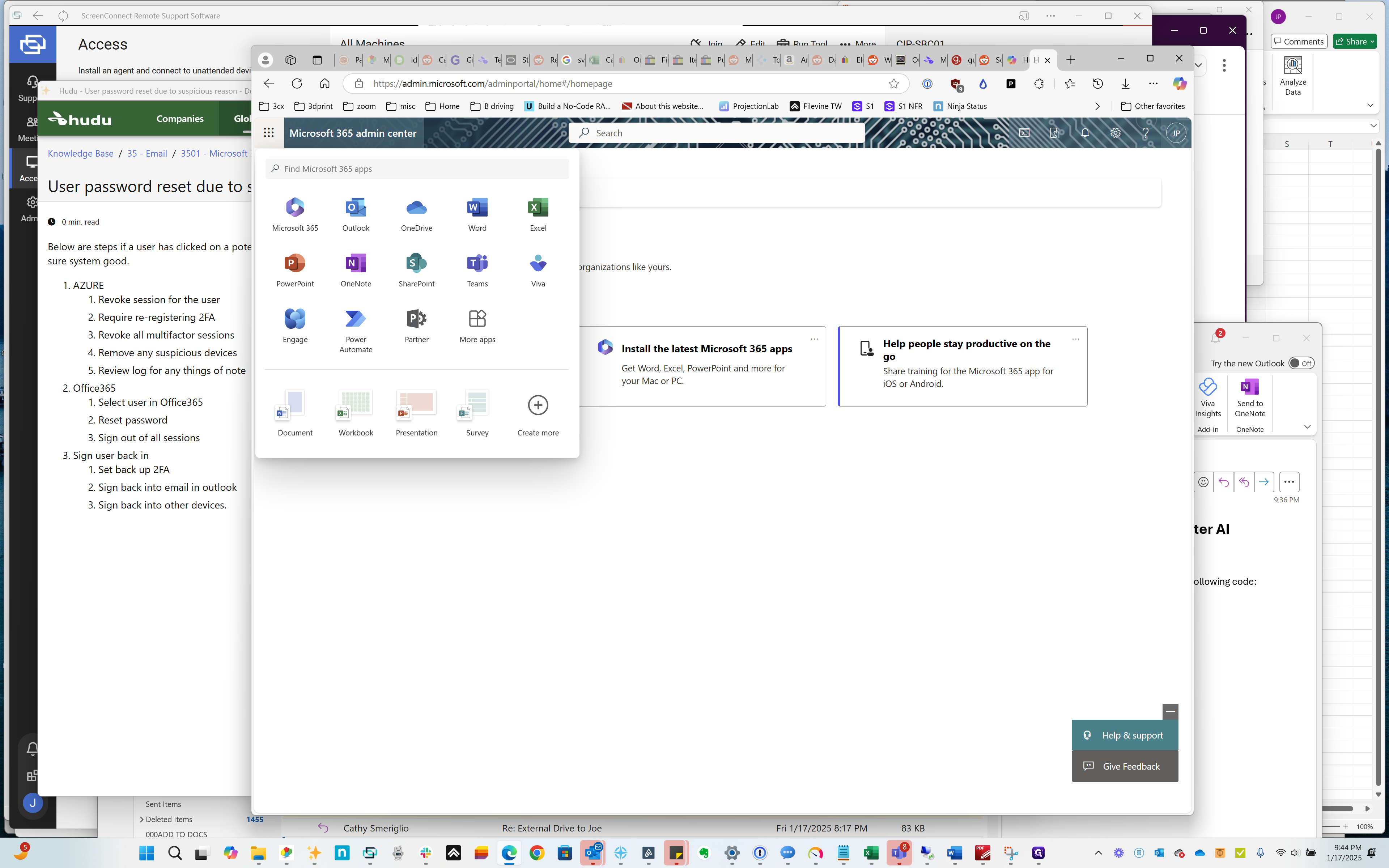Click the Help & support button
Viewport: 1389px width, 868px height.
click(x=1125, y=735)
